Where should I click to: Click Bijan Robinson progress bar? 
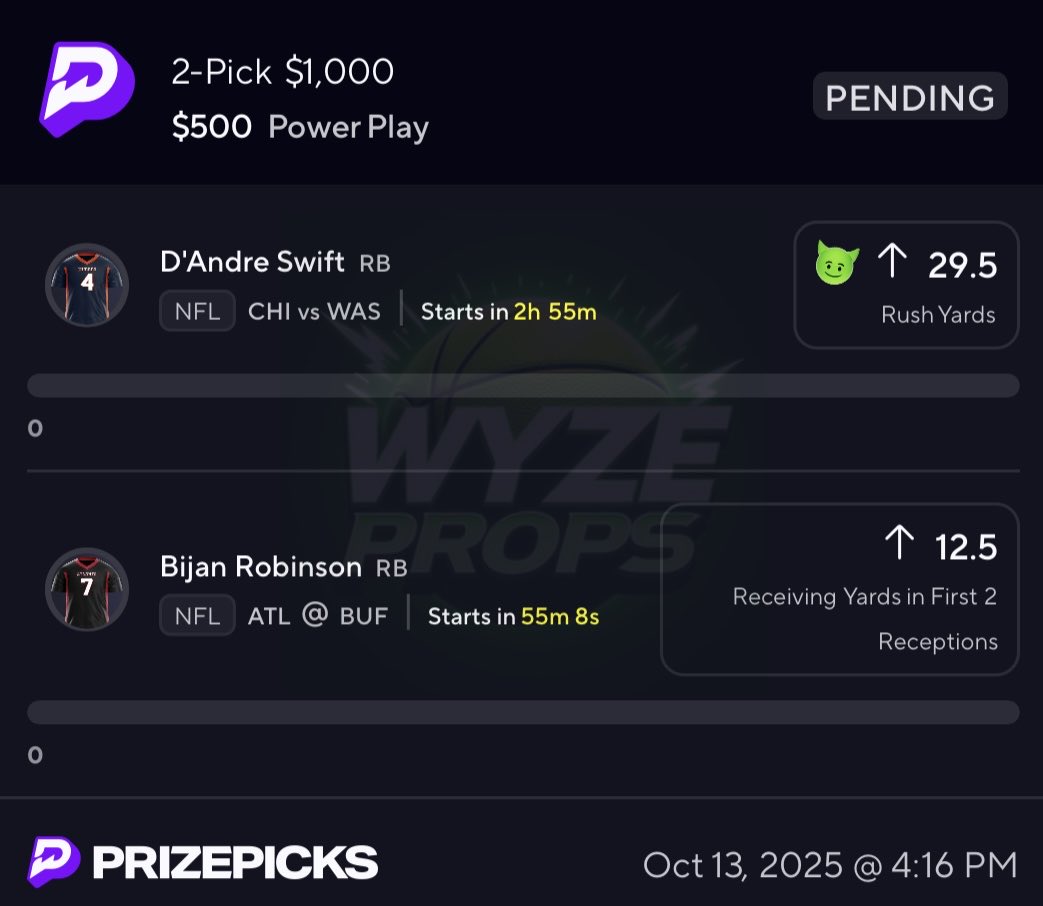point(523,712)
